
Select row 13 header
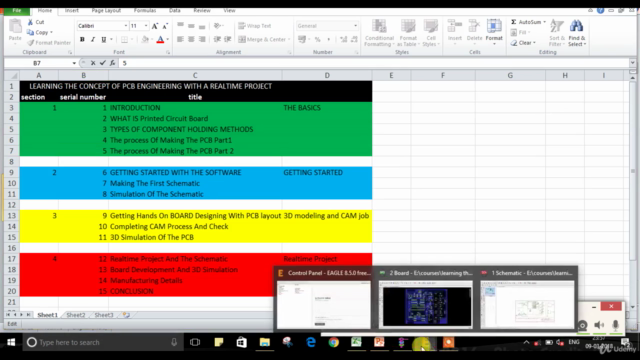(11, 216)
